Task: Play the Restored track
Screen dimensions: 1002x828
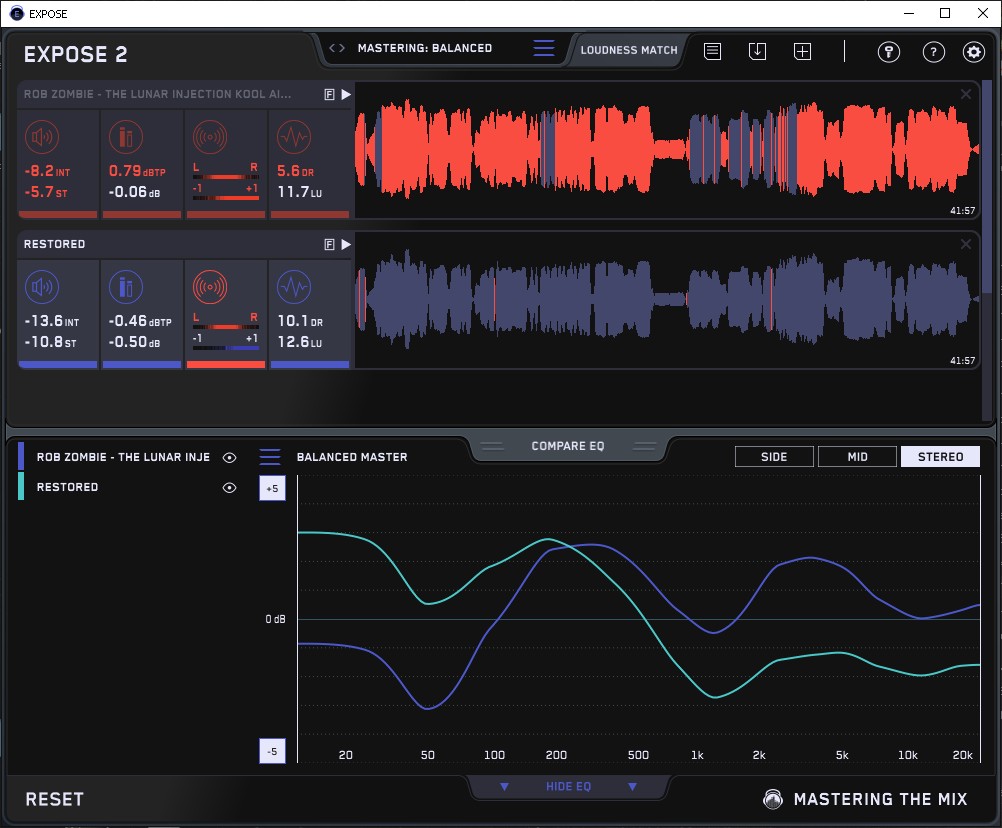Action: 346,244
